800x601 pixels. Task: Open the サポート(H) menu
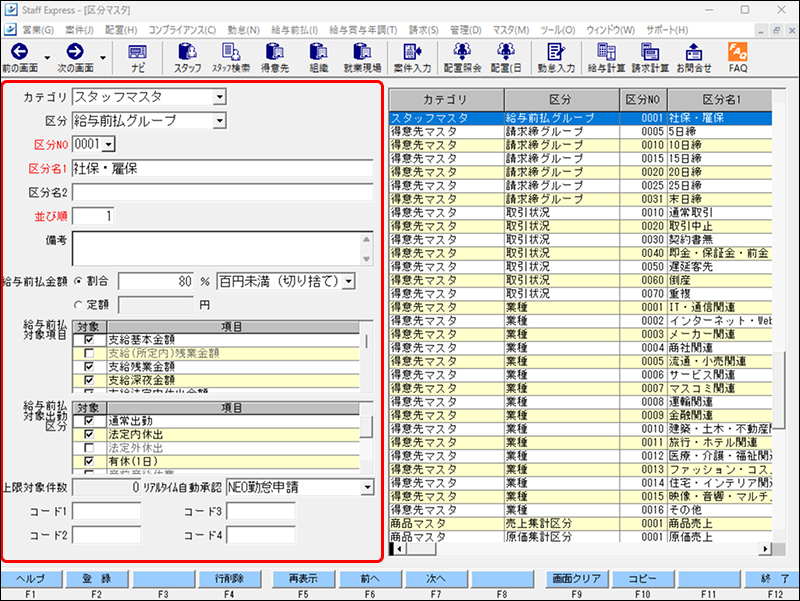[667, 30]
